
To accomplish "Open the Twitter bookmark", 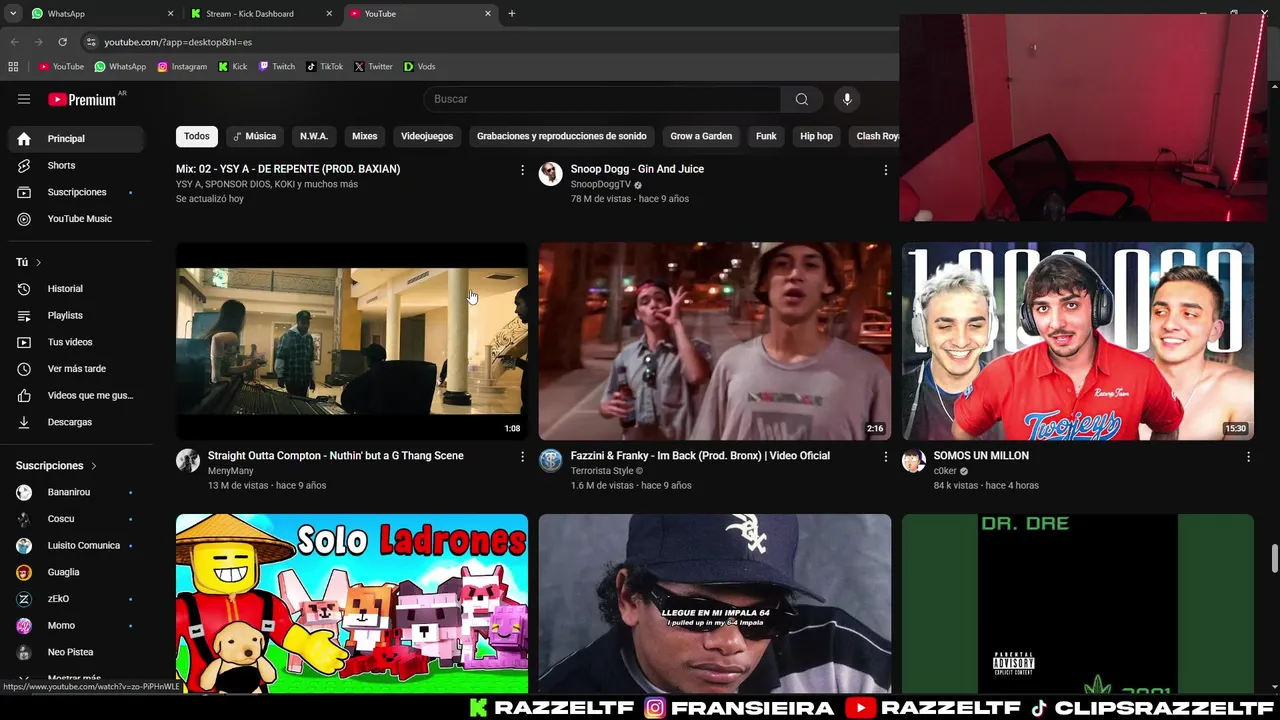I will 374,67.
